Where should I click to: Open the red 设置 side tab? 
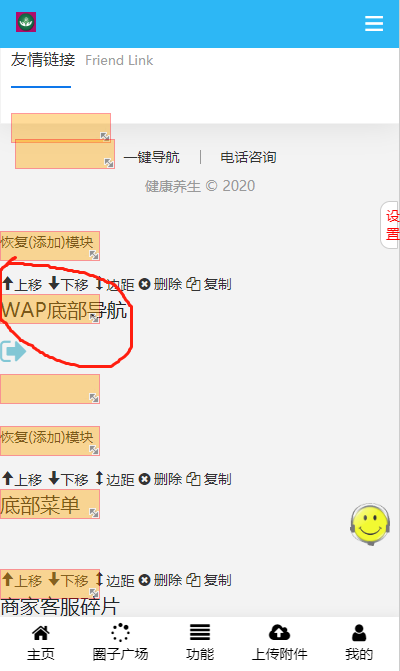click(391, 225)
